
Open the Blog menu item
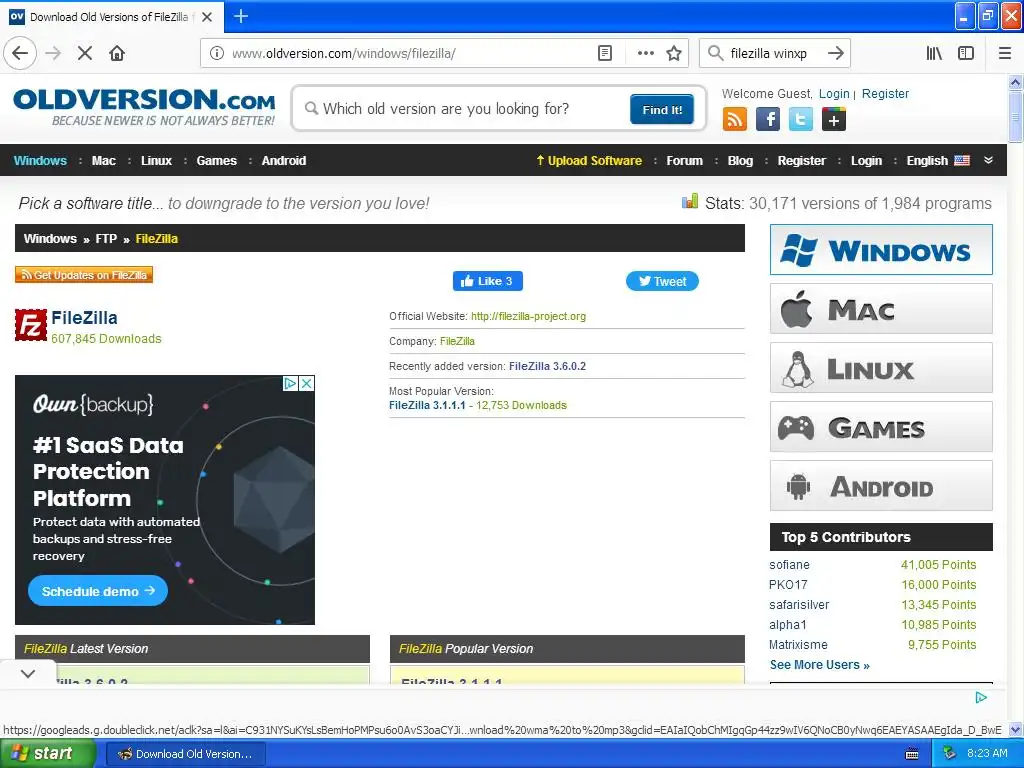click(740, 161)
